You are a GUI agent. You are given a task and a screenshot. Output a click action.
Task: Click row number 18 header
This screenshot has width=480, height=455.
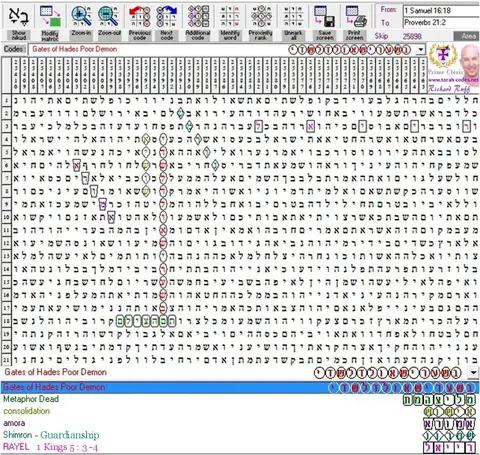pos(6,321)
